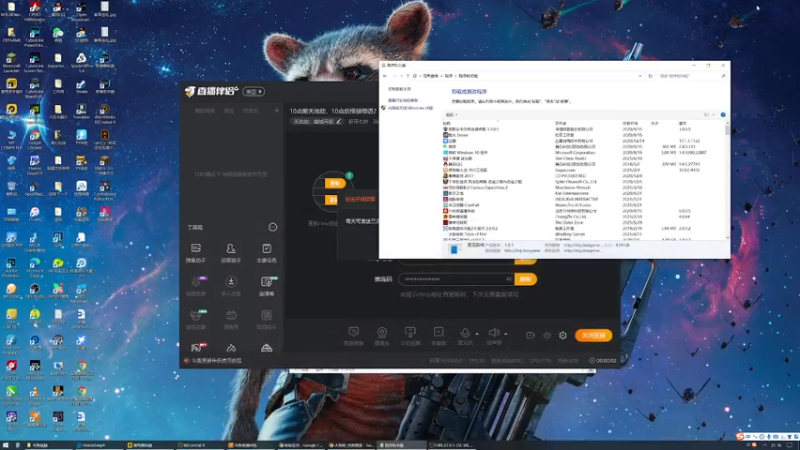Screen dimensions: 800x450
Task: Switch to the Google Chrome taskbar item
Action: pos(301,445)
